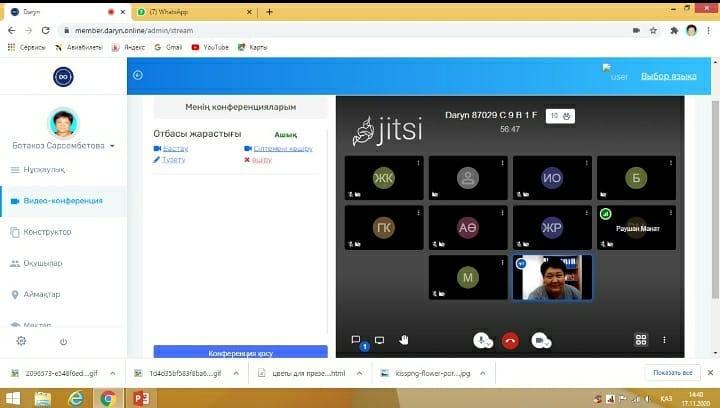Open the Jitsi chat panel
This screenshot has width=720, height=408.
355,339
